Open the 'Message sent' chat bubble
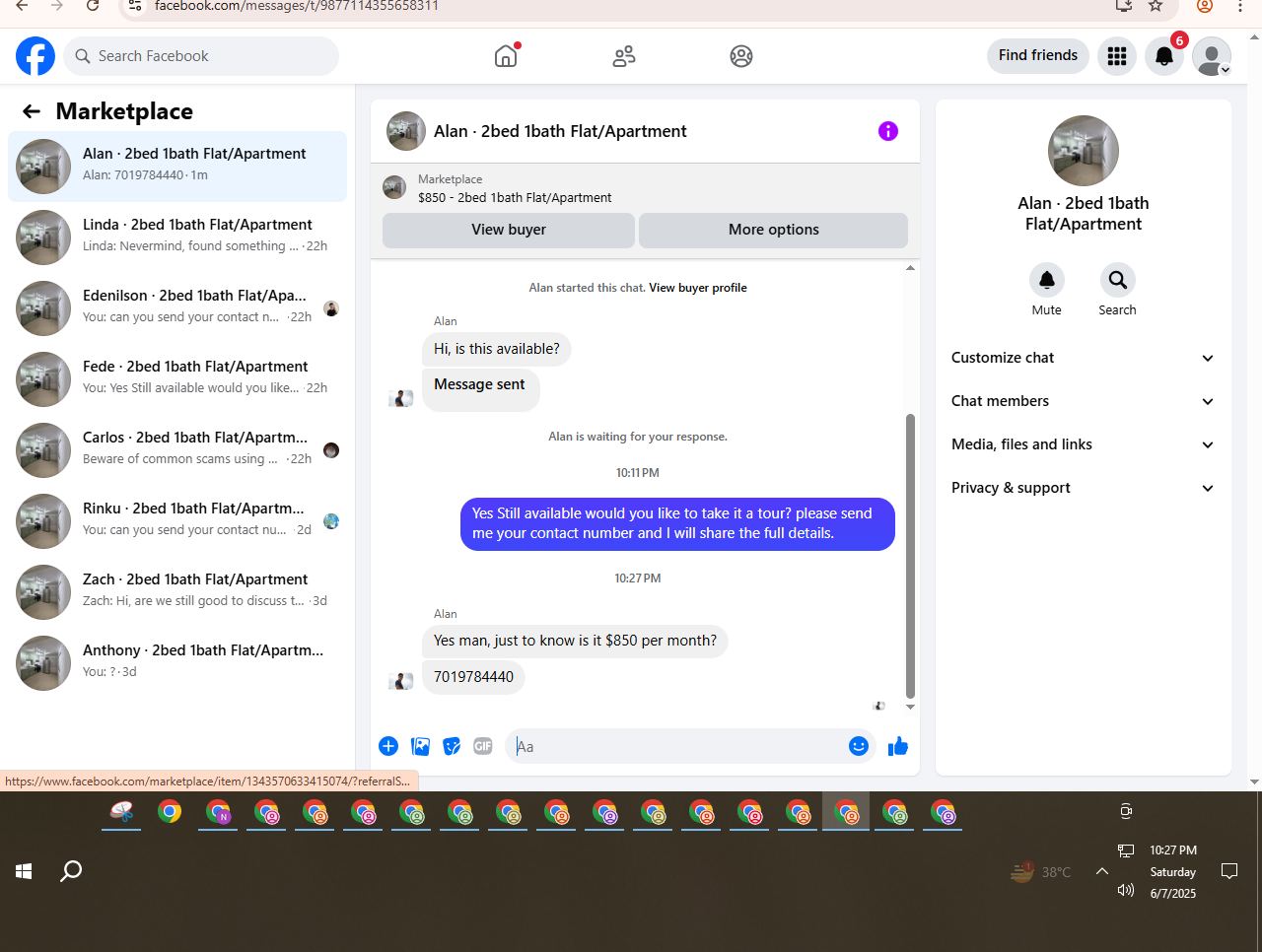The height and width of the screenshot is (952, 1262). [480, 388]
